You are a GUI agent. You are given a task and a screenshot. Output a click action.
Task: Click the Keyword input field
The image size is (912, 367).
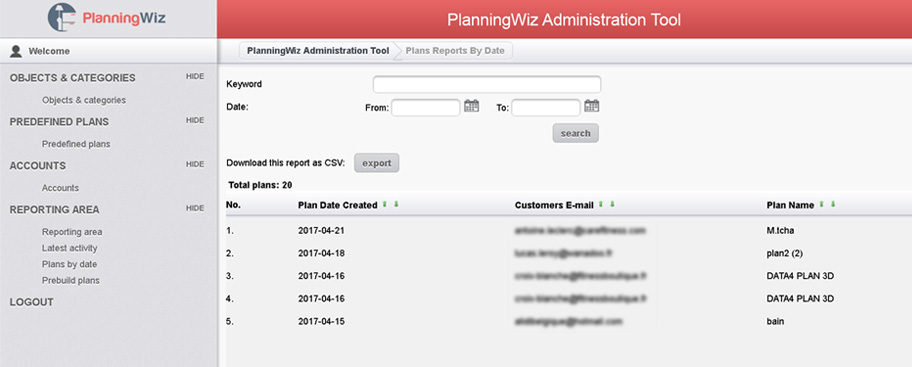point(487,84)
